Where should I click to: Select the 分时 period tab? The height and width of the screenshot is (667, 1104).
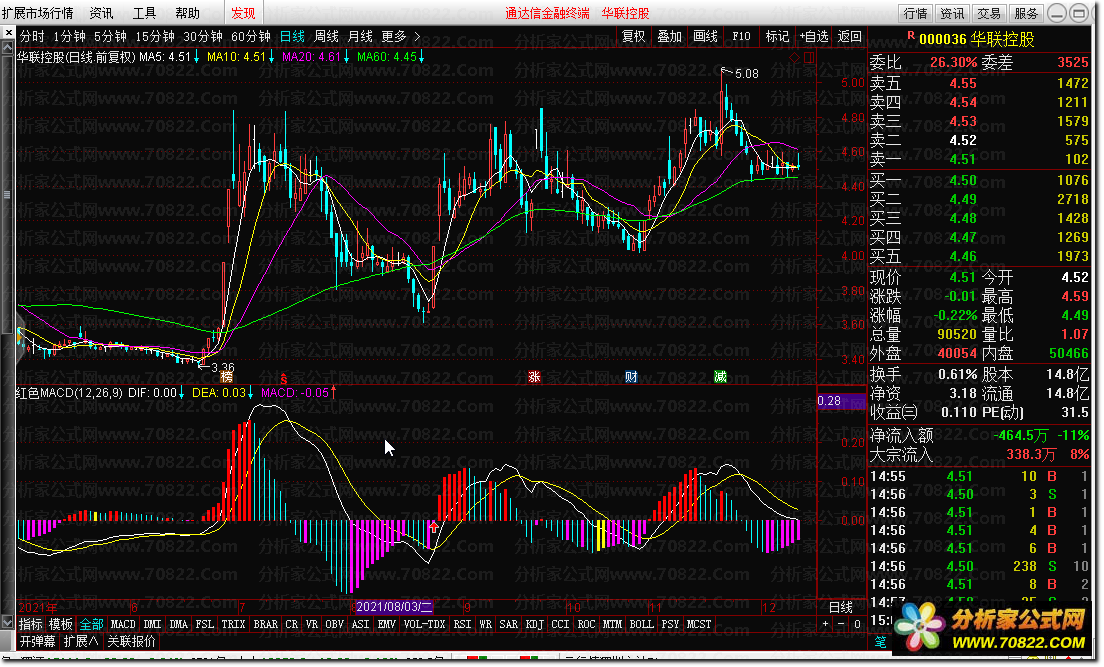point(32,37)
